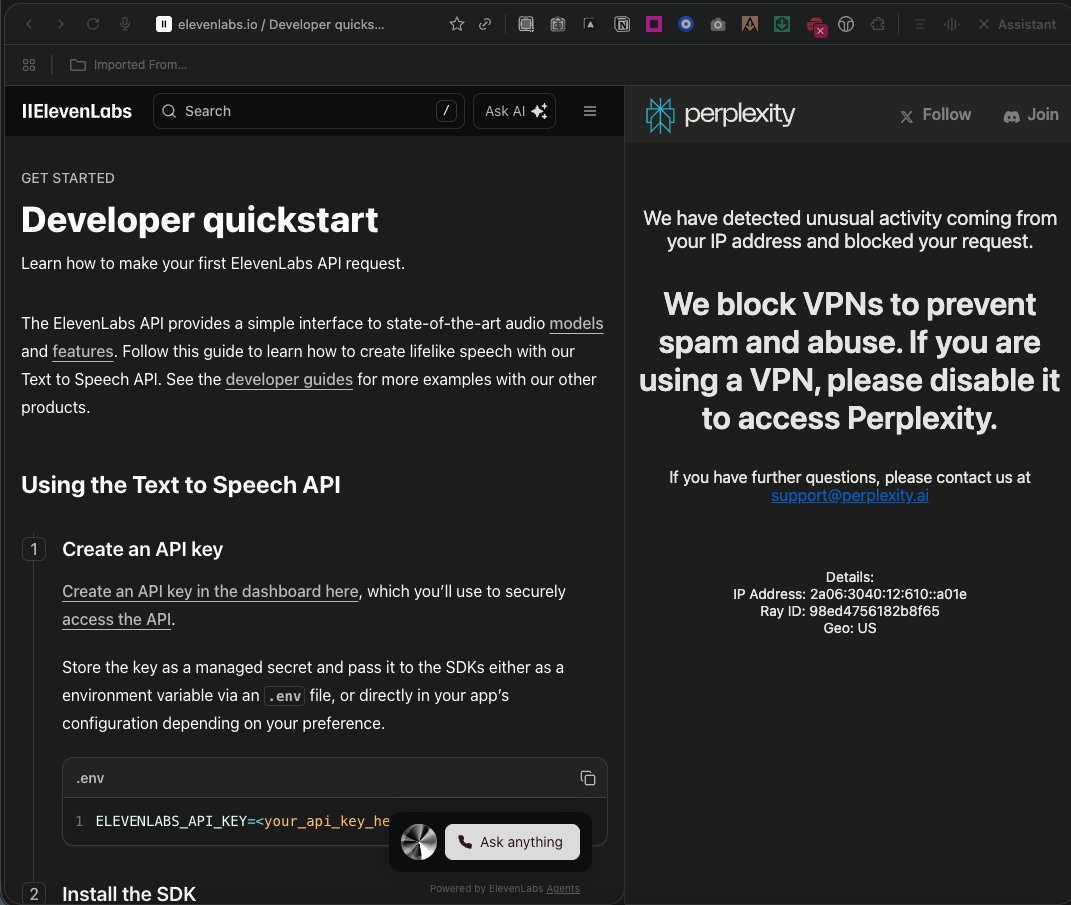
Task: Reload the current page
Action: pyautogui.click(x=93, y=25)
